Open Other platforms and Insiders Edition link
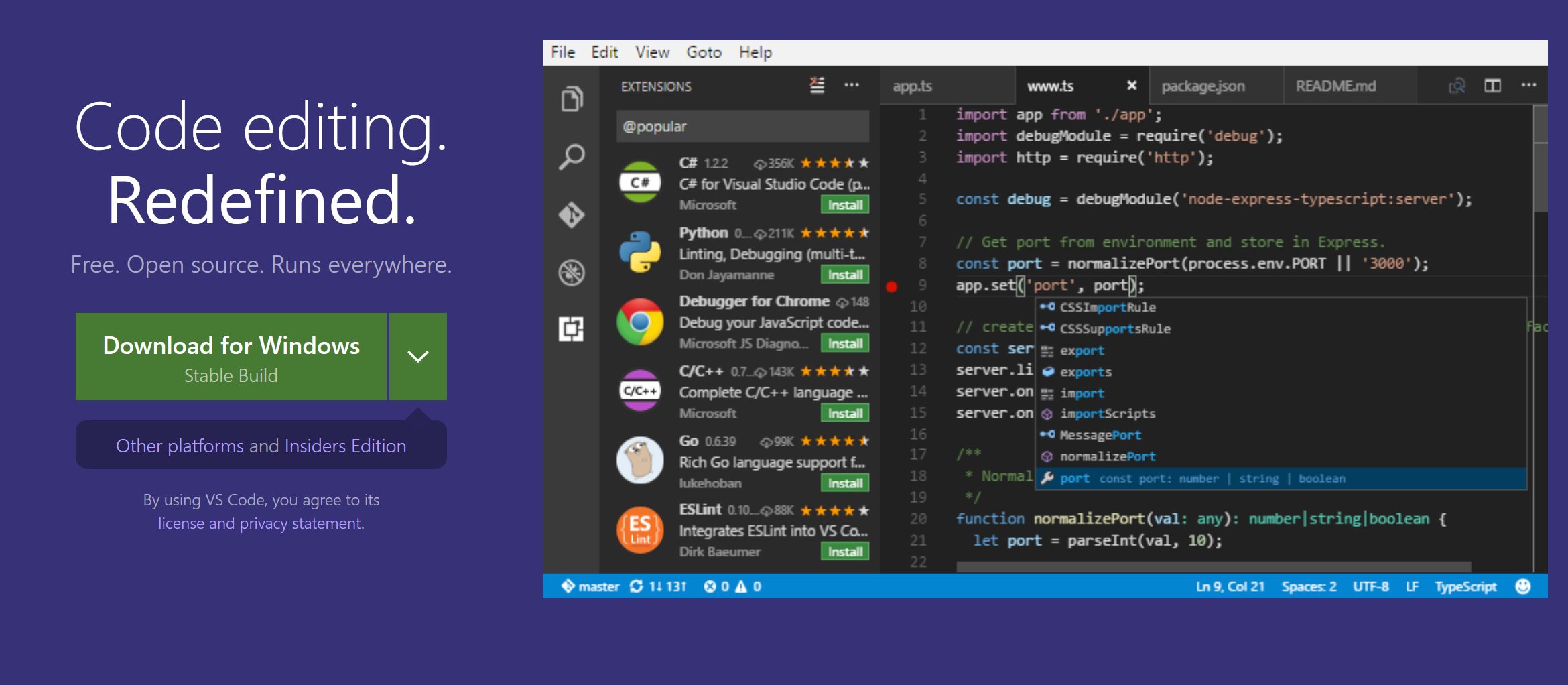 pos(261,446)
